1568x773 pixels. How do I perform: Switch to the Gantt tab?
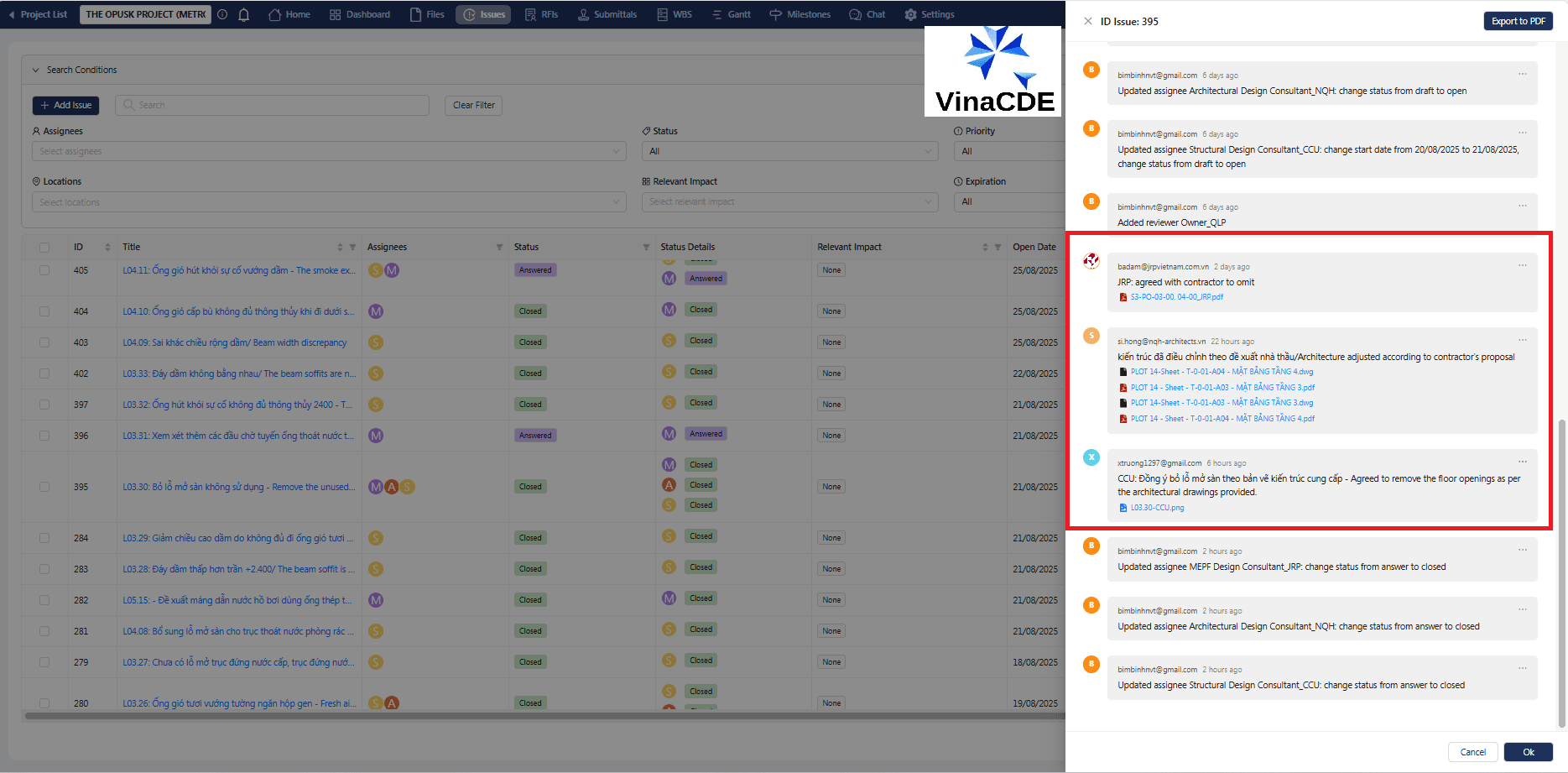tap(731, 15)
